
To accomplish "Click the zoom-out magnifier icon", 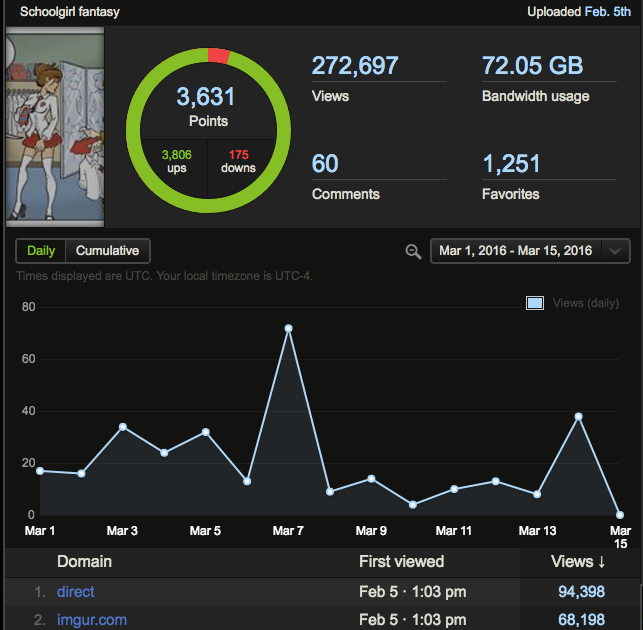I will pos(413,251).
